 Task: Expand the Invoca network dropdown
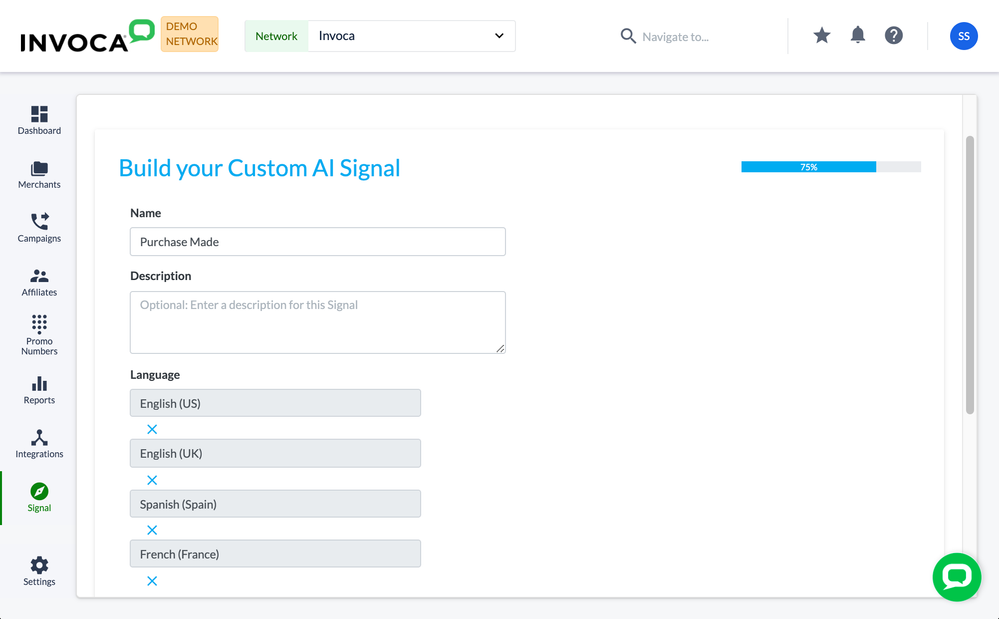coord(411,36)
